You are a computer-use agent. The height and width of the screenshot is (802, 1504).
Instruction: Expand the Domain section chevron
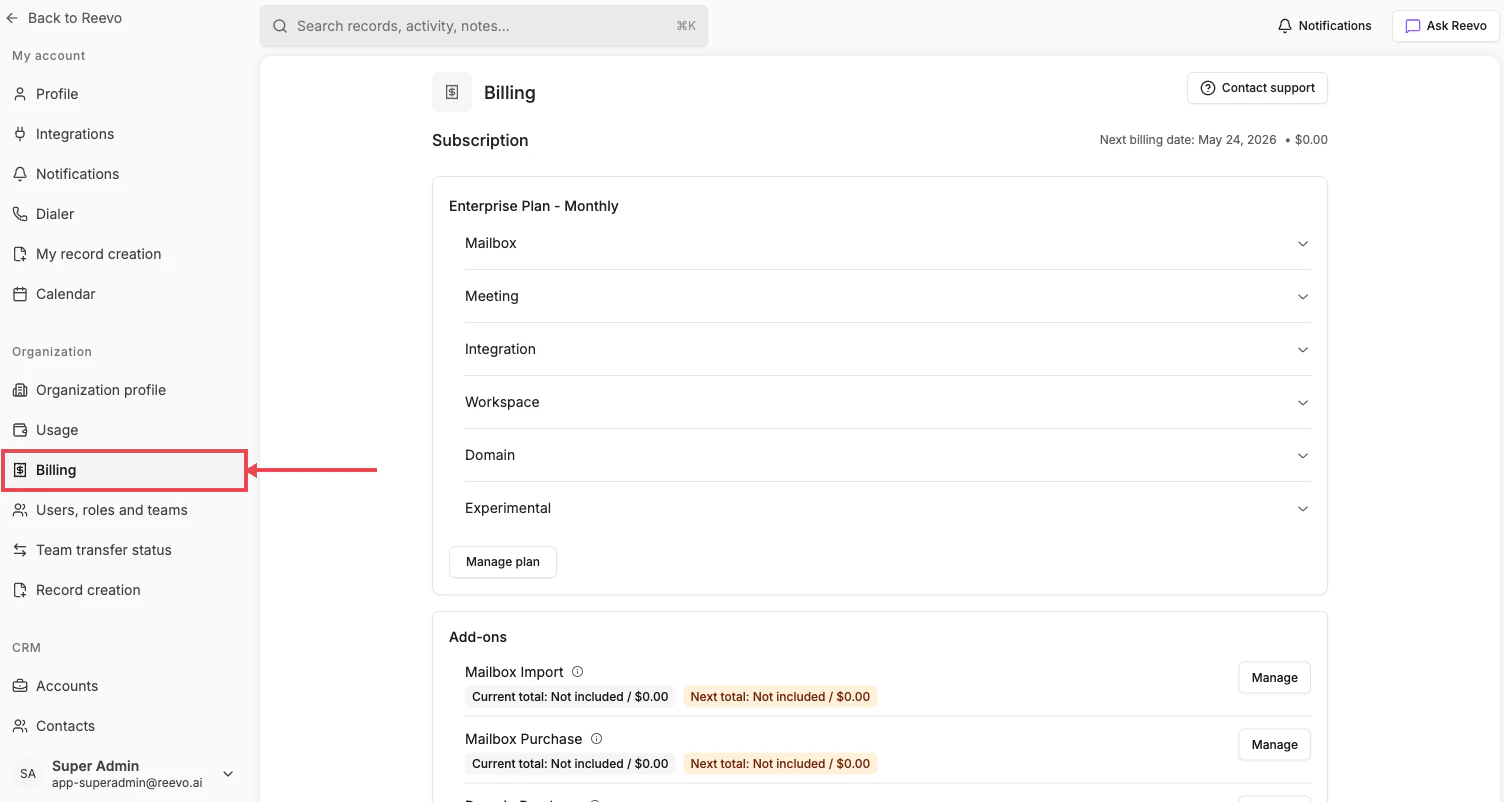click(x=1303, y=456)
